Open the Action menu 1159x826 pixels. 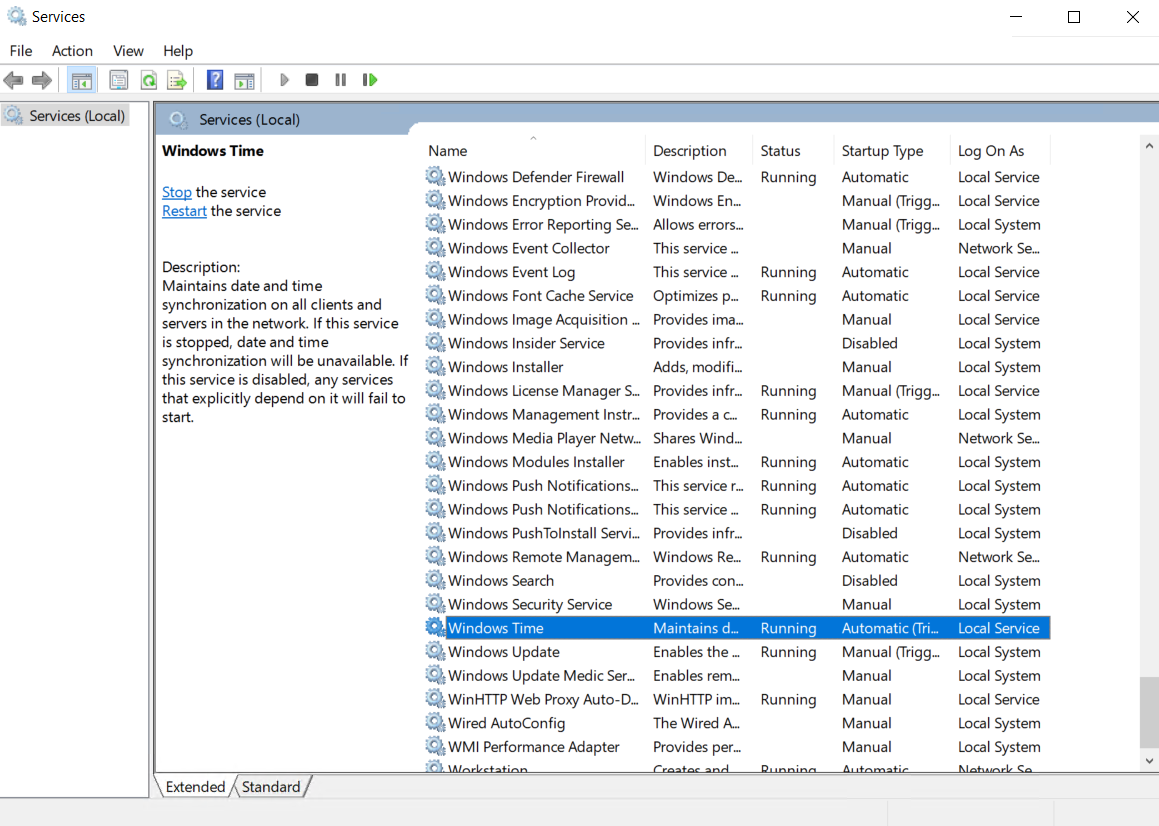coord(72,51)
